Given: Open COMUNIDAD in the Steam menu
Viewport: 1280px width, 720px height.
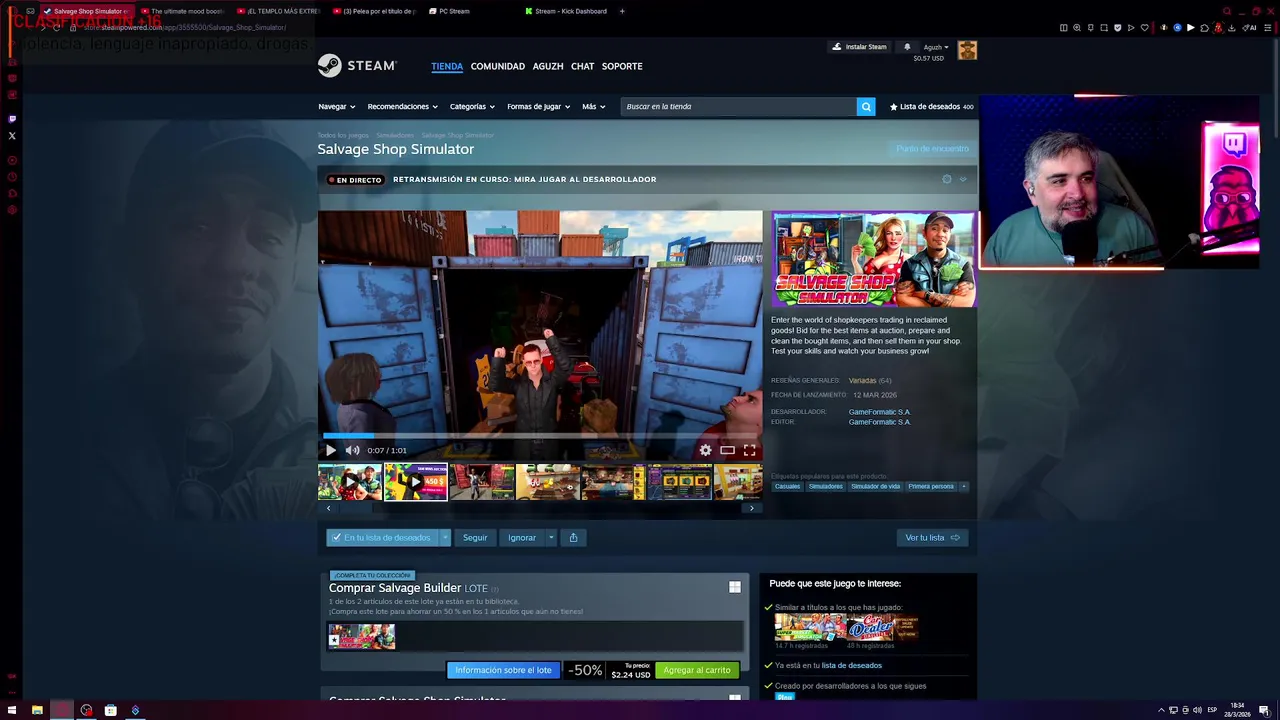Looking at the screenshot, I should (498, 66).
